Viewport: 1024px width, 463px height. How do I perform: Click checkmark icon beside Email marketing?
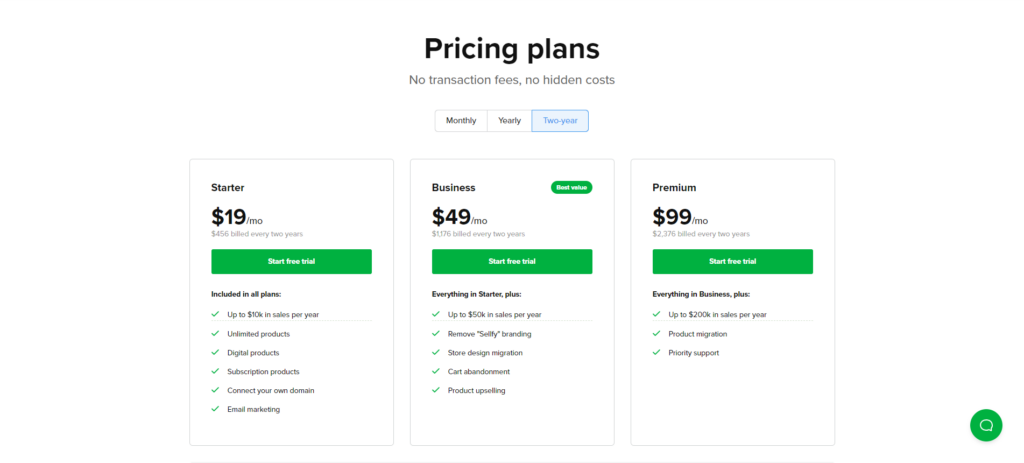(x=215, y=409)
